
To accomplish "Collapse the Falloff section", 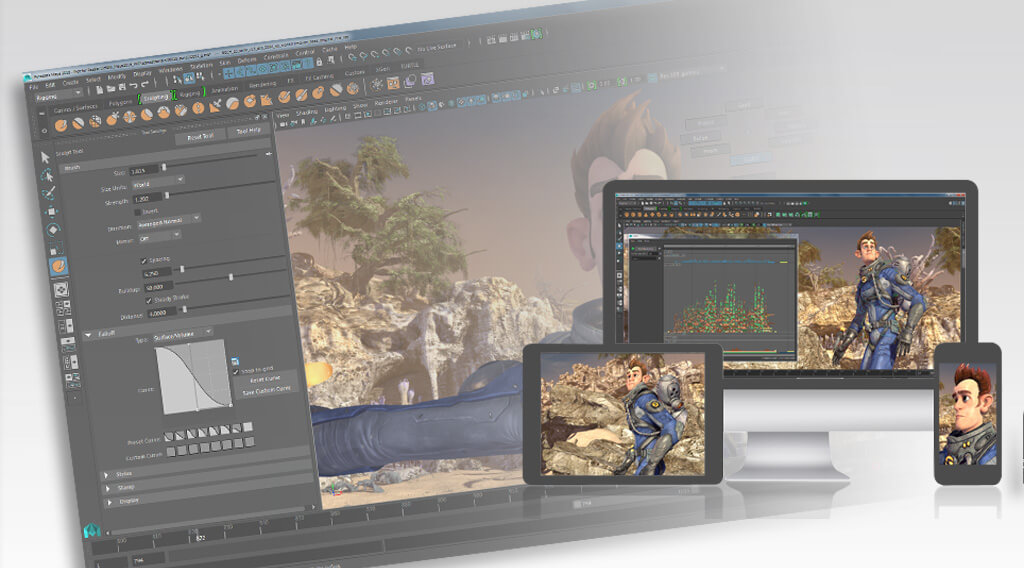I will point(88,335).
